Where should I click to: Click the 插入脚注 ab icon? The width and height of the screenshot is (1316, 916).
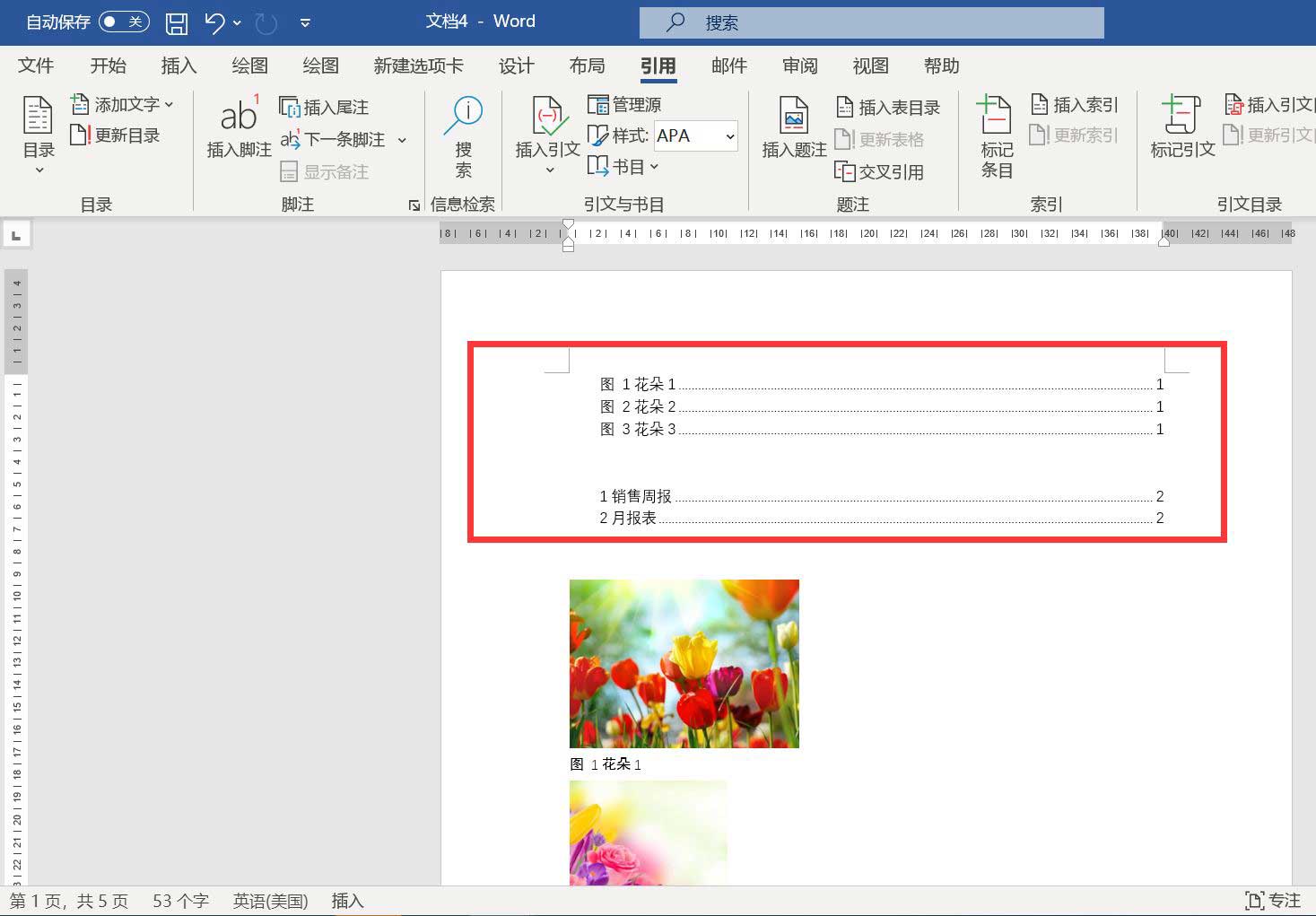pyautogui.click(x=239, y=115)
